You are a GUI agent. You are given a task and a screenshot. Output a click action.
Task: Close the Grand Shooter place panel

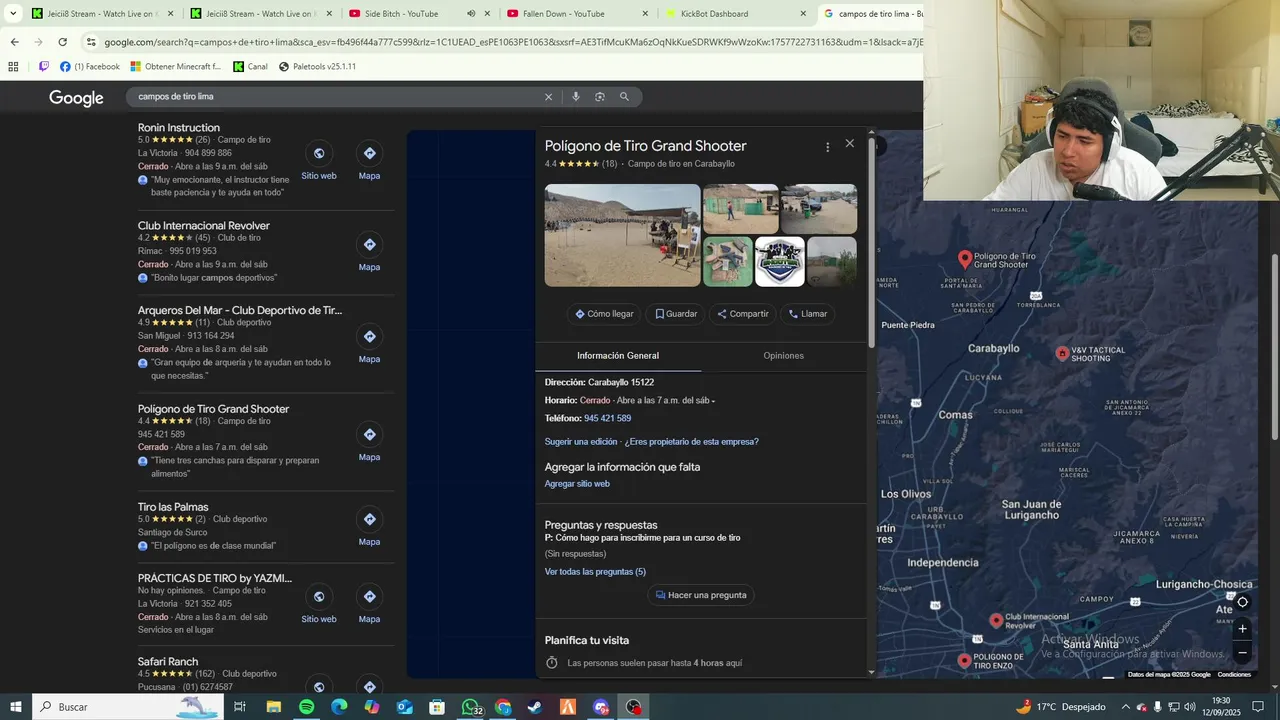tap(850, 144)
